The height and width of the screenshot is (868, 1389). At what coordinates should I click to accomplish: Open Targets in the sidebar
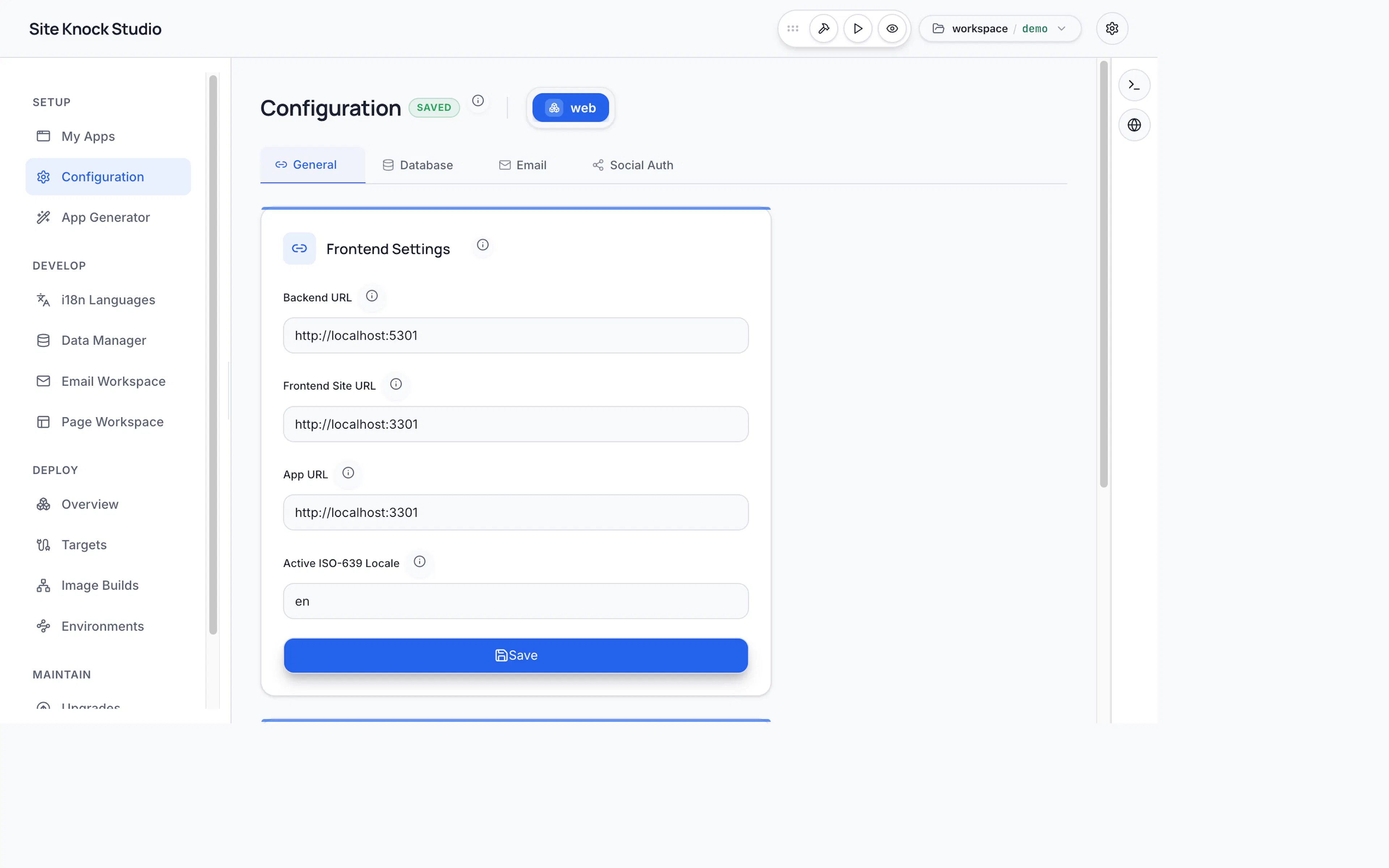coord(108,545)
